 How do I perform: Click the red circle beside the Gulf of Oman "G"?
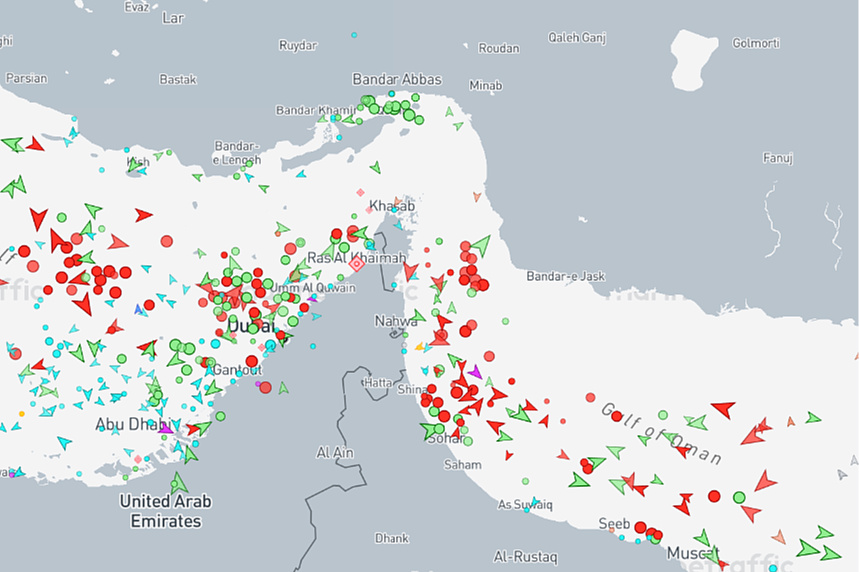pos(616,416)
